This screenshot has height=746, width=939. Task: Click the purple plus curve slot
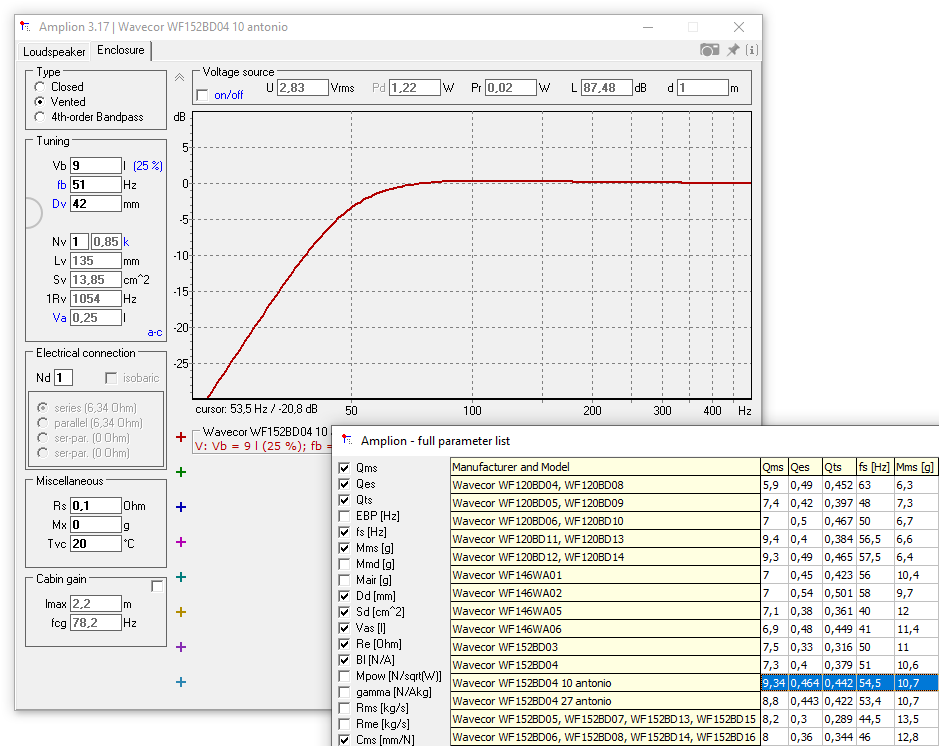(x=181, y=647)
